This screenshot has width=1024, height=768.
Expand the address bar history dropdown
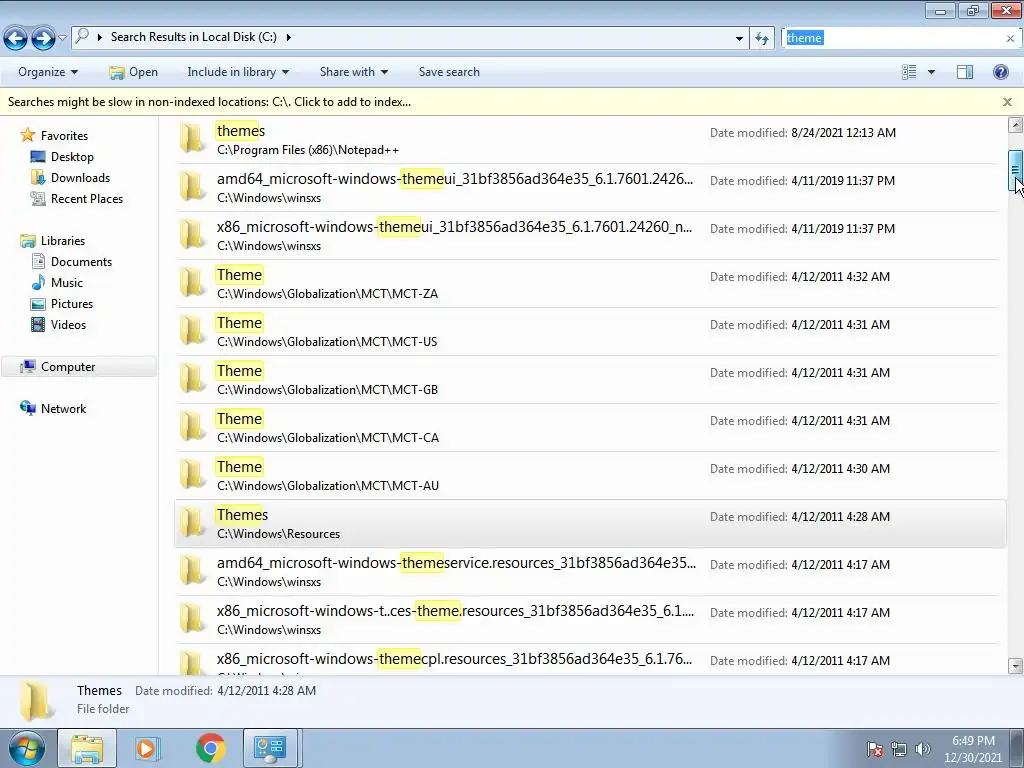[739, 39]
